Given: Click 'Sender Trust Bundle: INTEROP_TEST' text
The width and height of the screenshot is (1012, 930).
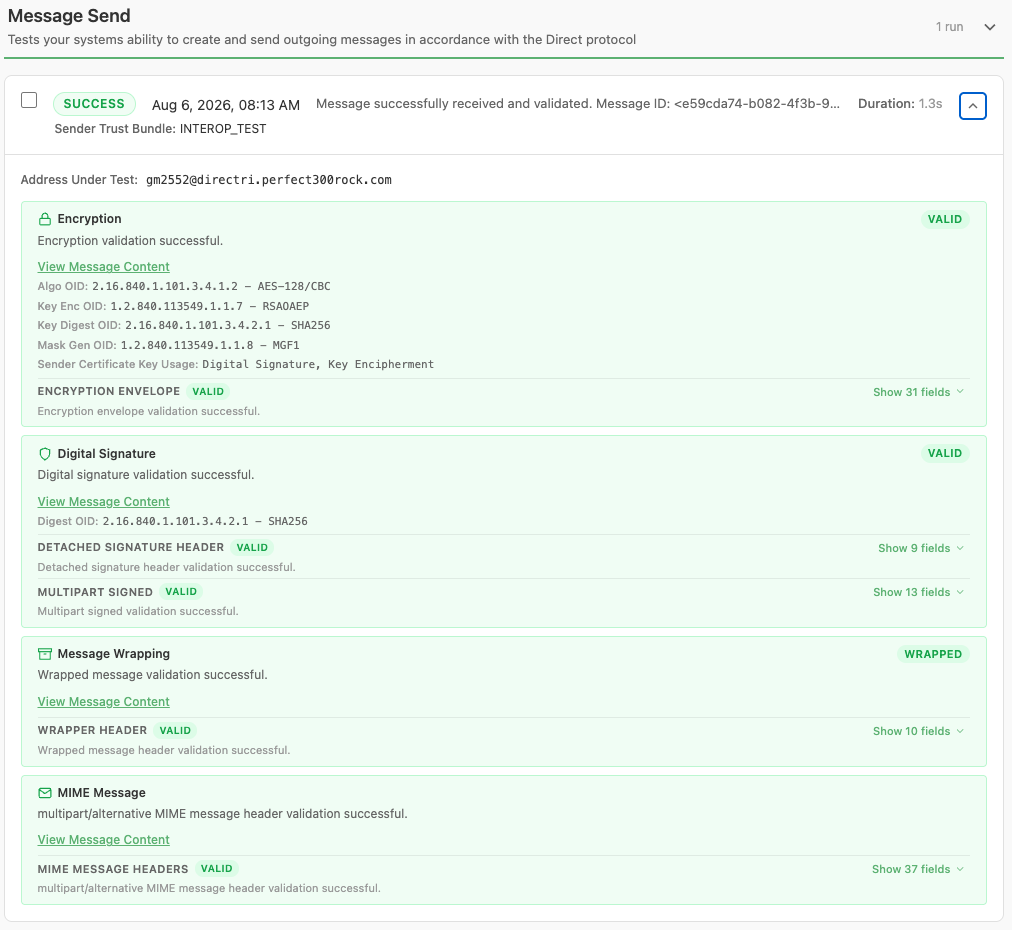Looking at the screenshot, I should click(160, 129).
